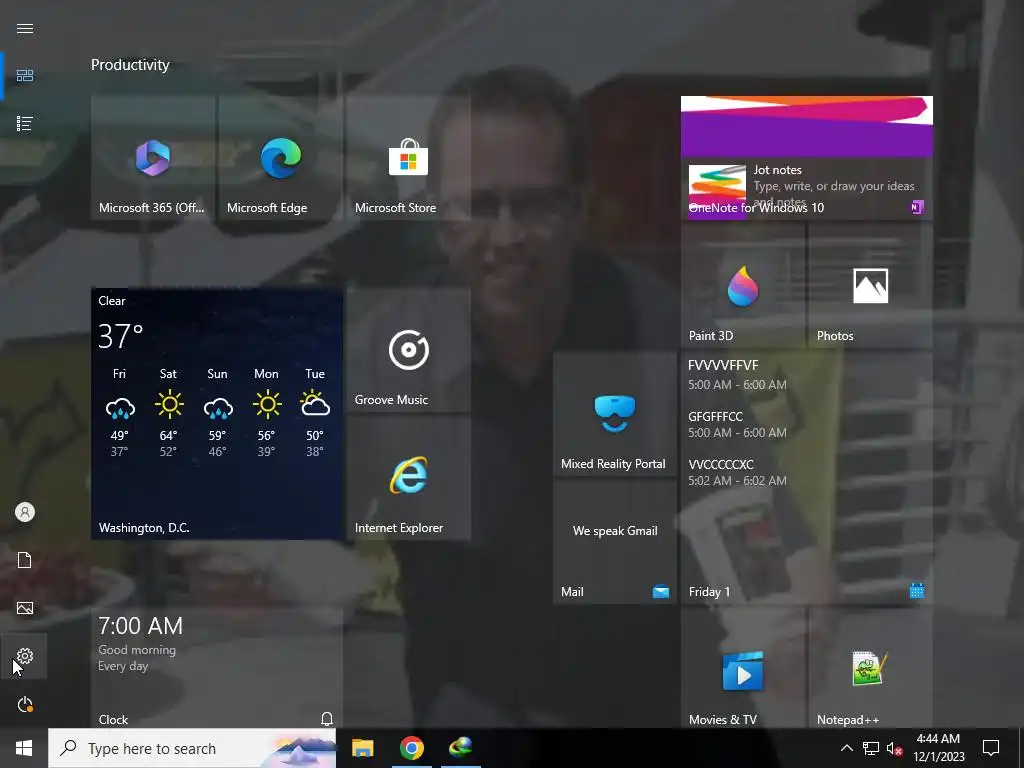Screen dimensions: 1024x768
Task: Open Settings from the gear icon
Action: (25, 656)
